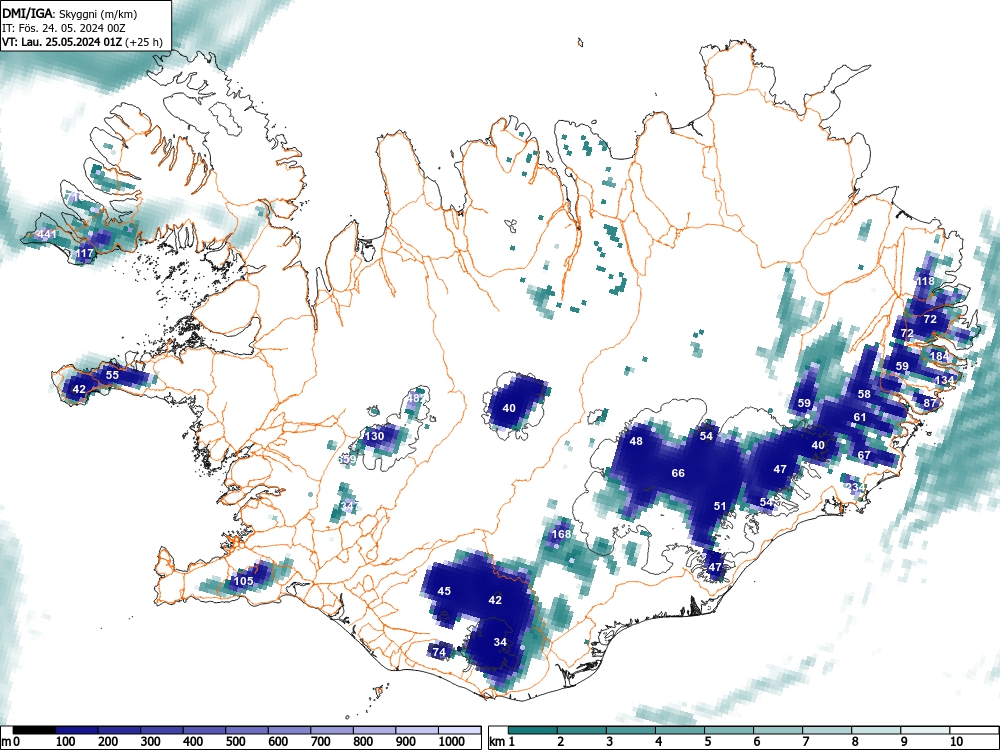The width and height of the screenshot is (1000, 750).
Task: Pick the darkest blue 100–200 m swatch
Action: click(77, 730)
